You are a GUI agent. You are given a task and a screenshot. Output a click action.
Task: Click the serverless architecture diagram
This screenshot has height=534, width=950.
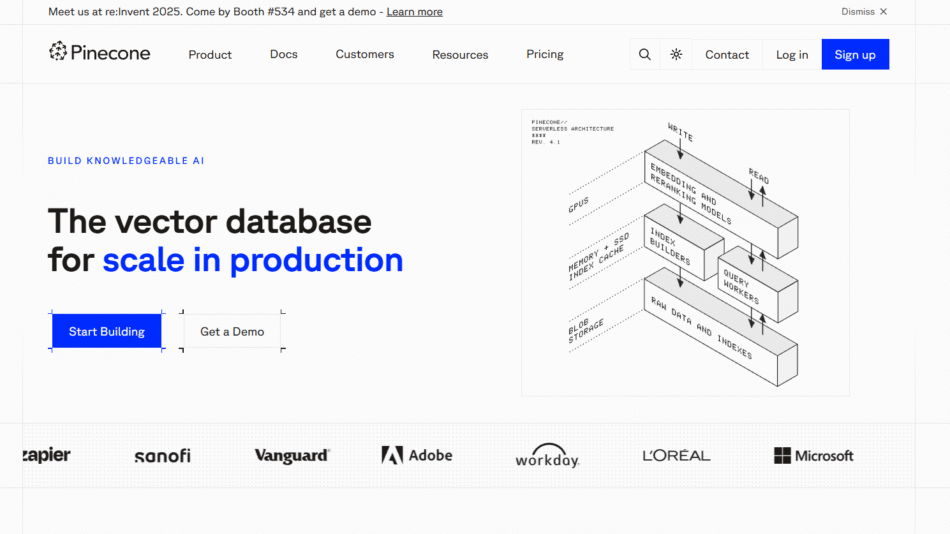[685, 253]
